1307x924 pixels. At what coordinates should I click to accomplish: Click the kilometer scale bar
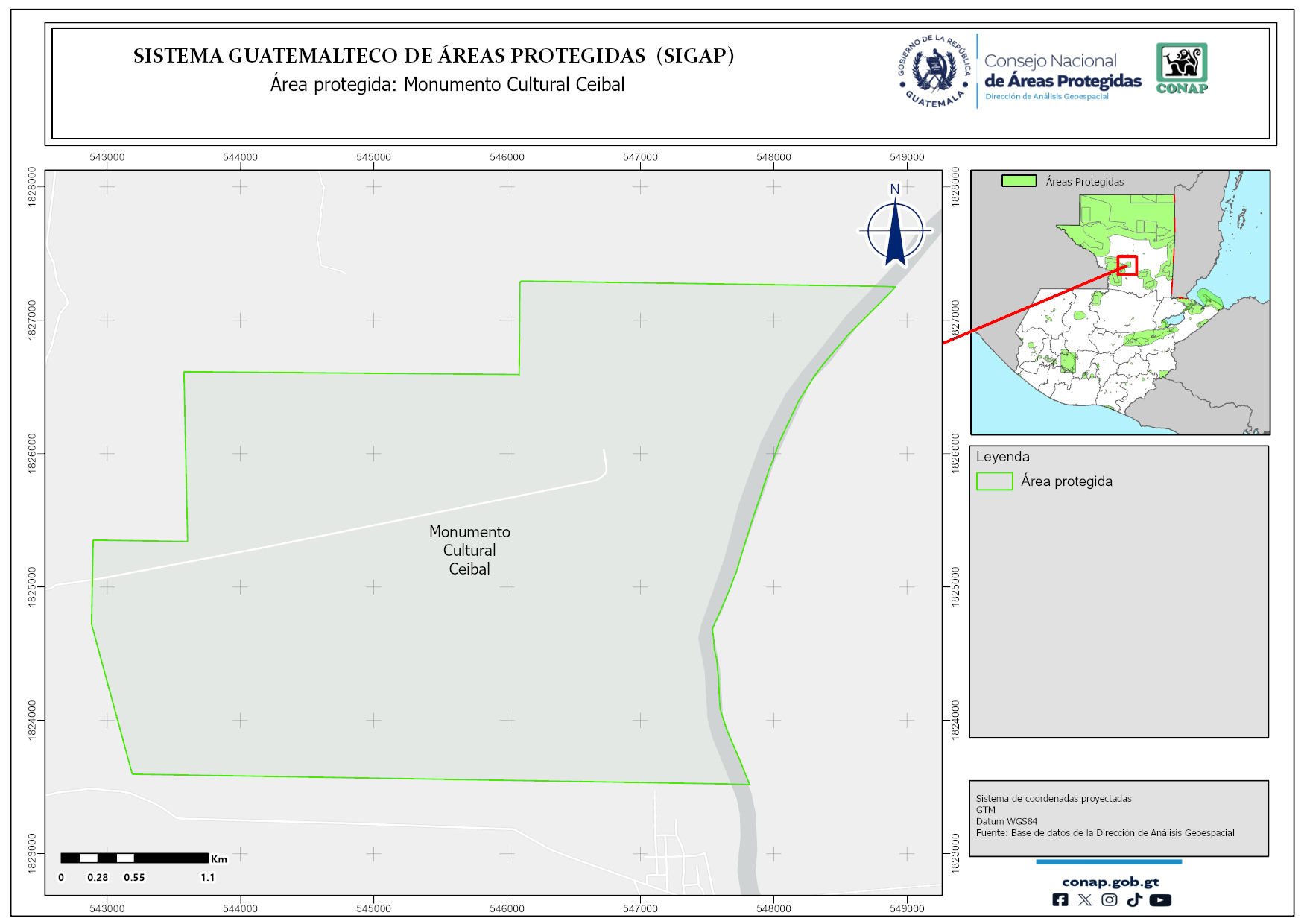point(134,858)
